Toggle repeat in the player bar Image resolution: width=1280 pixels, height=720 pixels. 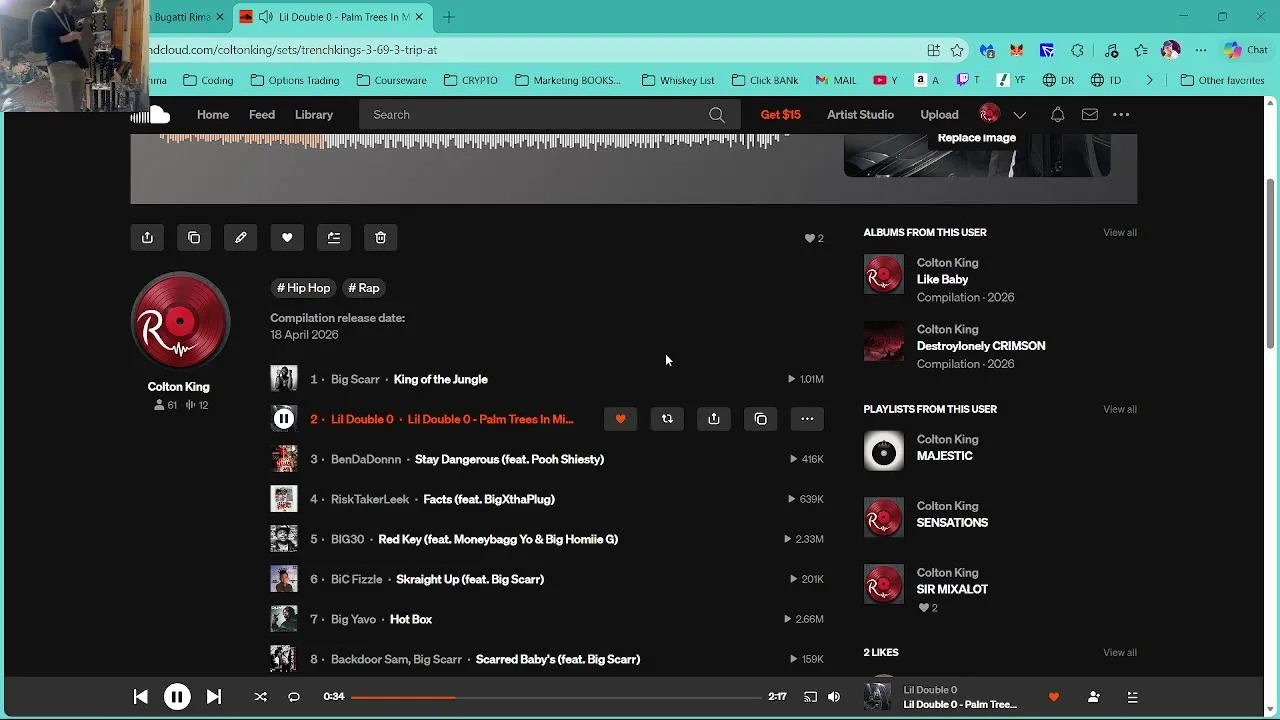294,697
